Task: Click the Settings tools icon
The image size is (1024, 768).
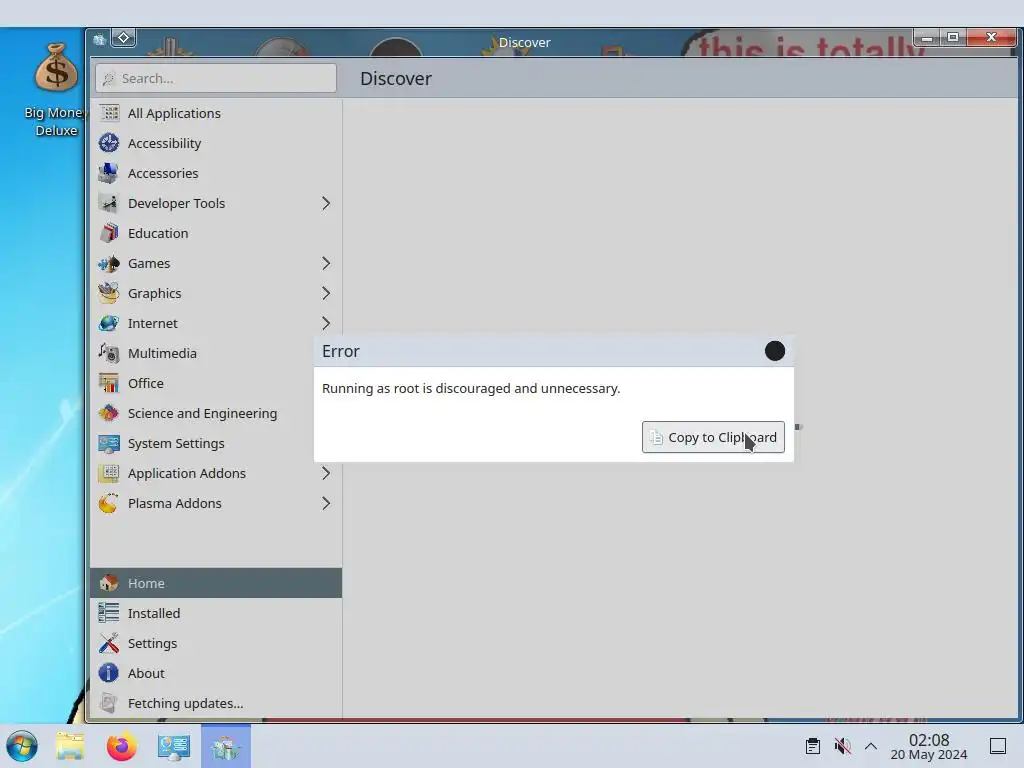Action: click(109, 643)
